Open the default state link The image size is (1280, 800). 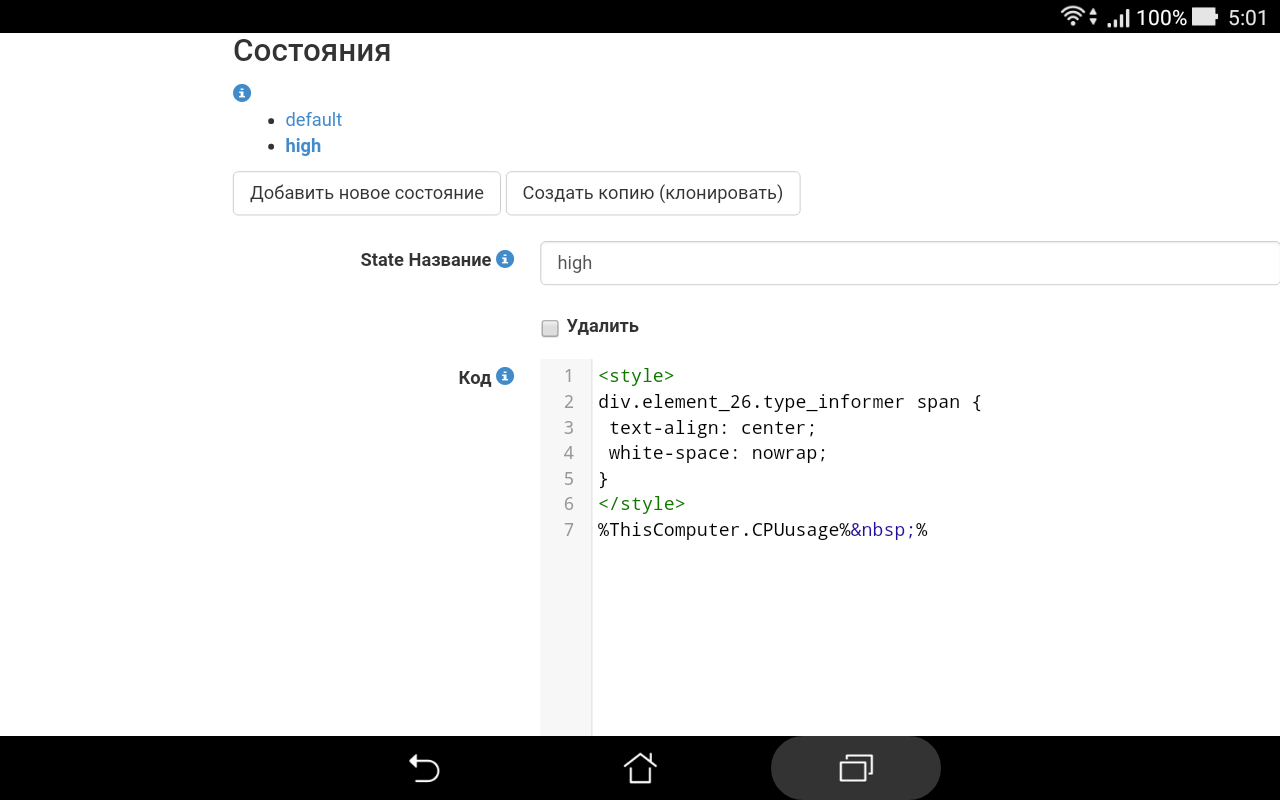click(x=313, y=119)
